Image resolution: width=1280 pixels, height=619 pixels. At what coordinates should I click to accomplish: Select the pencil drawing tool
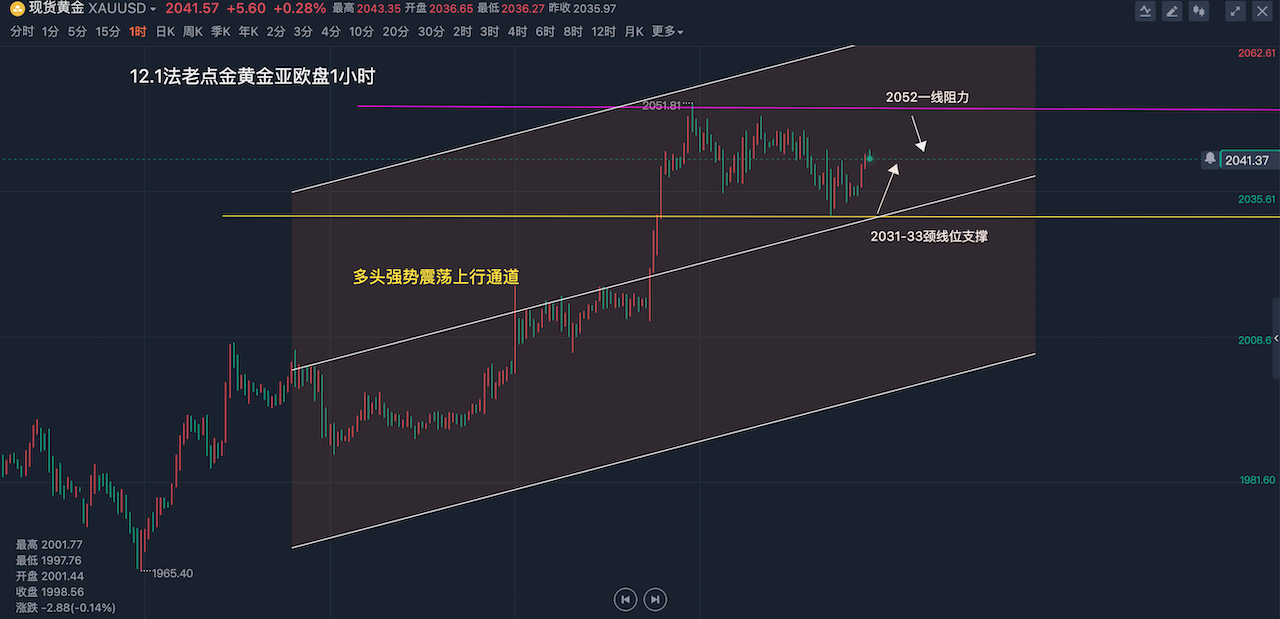(1172, 11)
